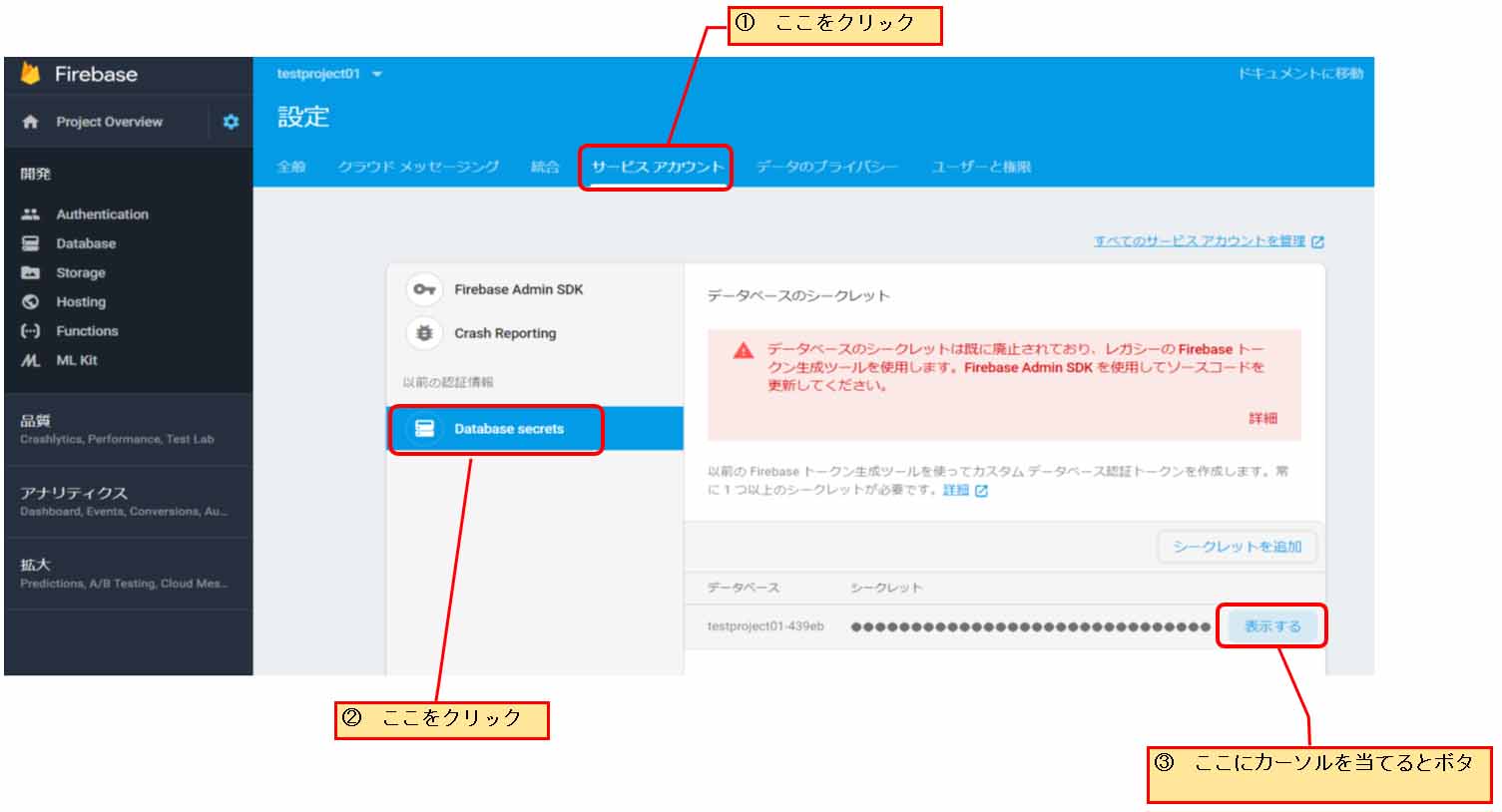Click the Authentication people icon
Screen dimensions: 1502x812
[x=31, y=214]
